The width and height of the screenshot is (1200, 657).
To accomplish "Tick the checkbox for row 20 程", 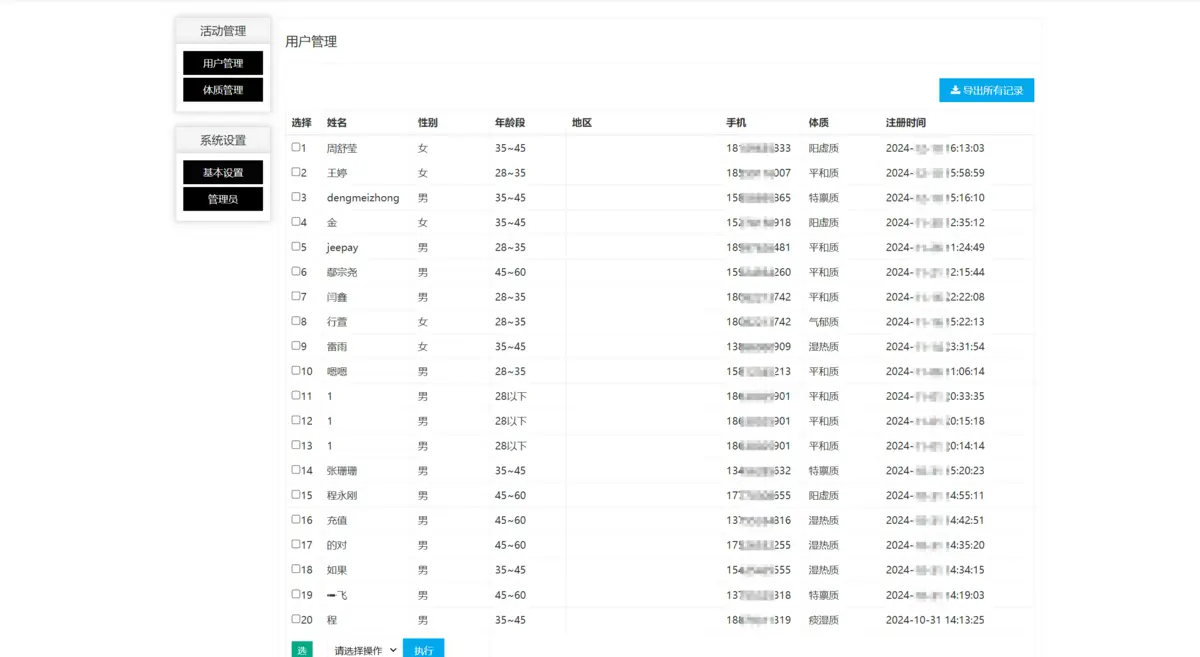I will 296,619.
